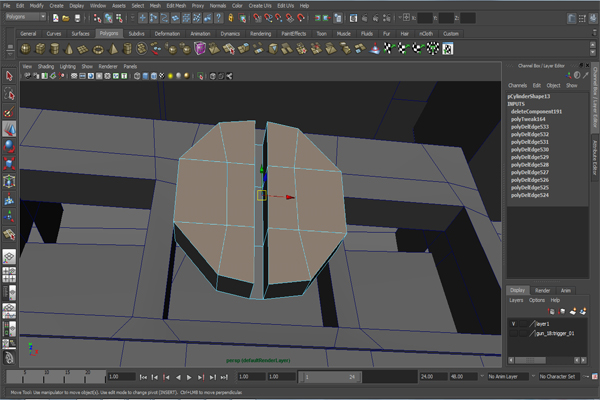Open the Polygons menu set dropdown

click(x=26, y=17)
